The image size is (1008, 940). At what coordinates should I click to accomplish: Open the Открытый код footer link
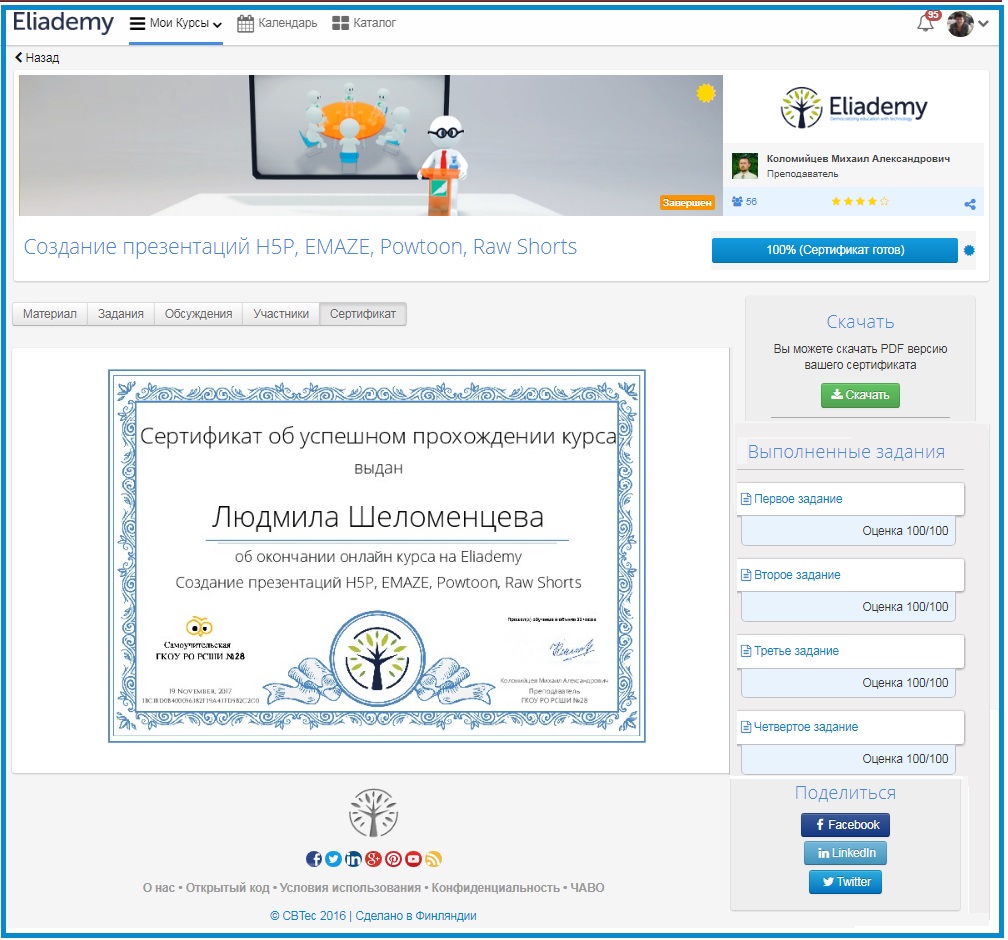click(x=228, y=890)
